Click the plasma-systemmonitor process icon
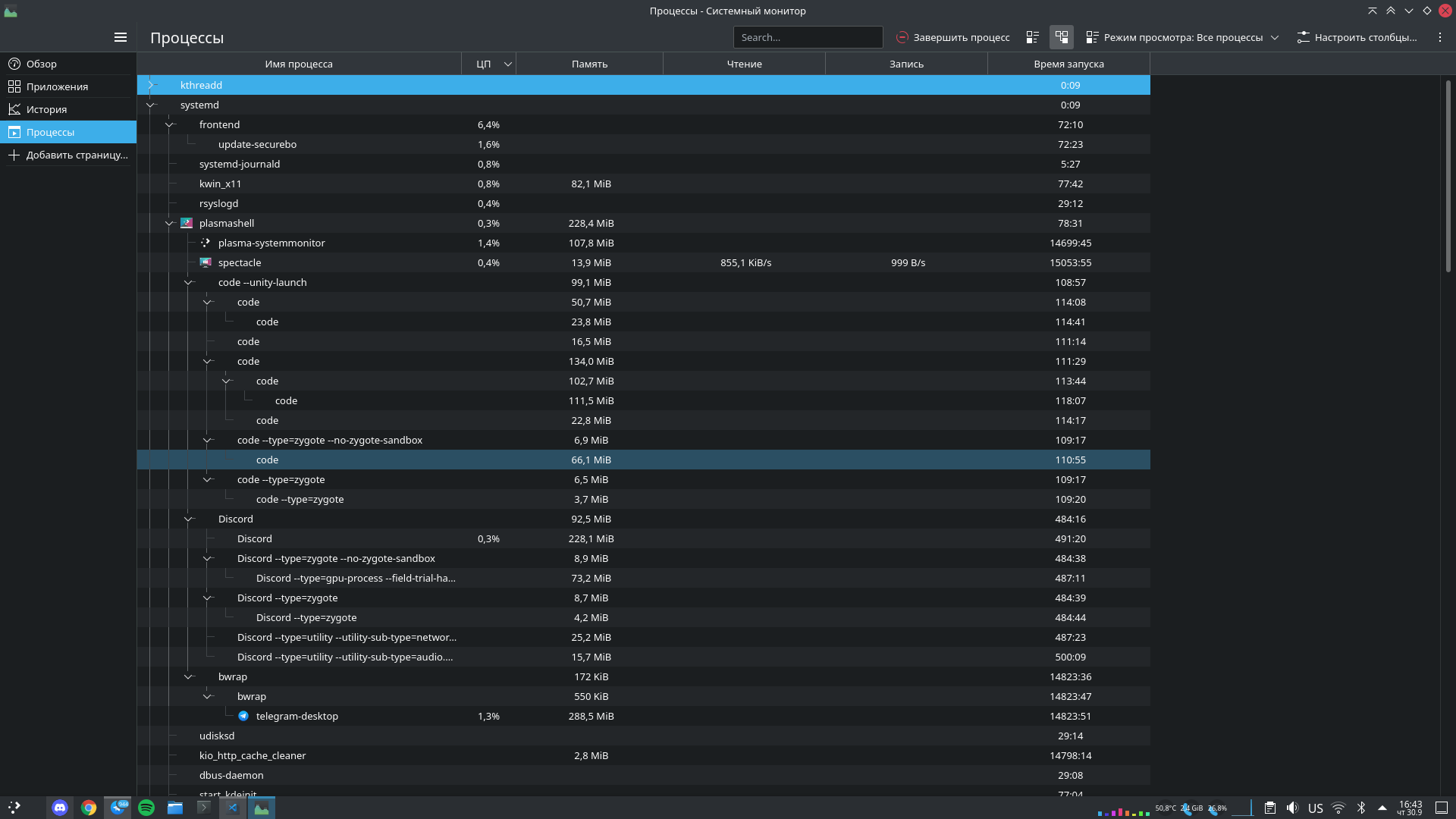The height and width of the screenshot is (819, 1456). point(206,243)
